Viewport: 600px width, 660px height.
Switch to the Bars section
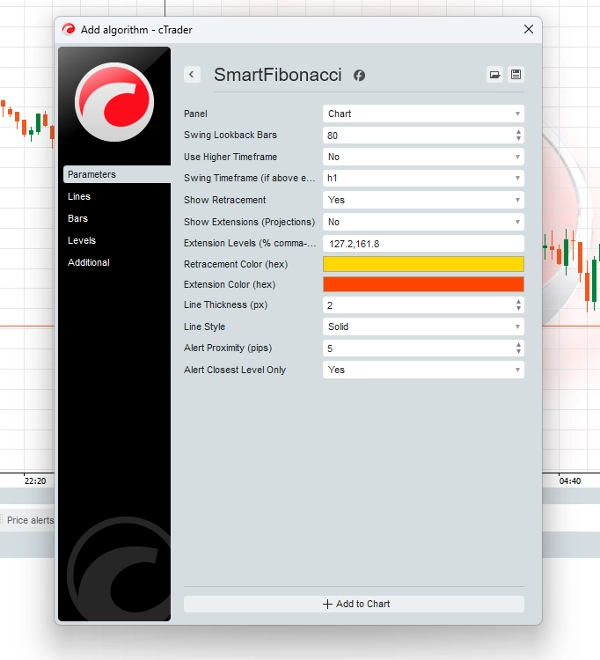tap(78, 218)
